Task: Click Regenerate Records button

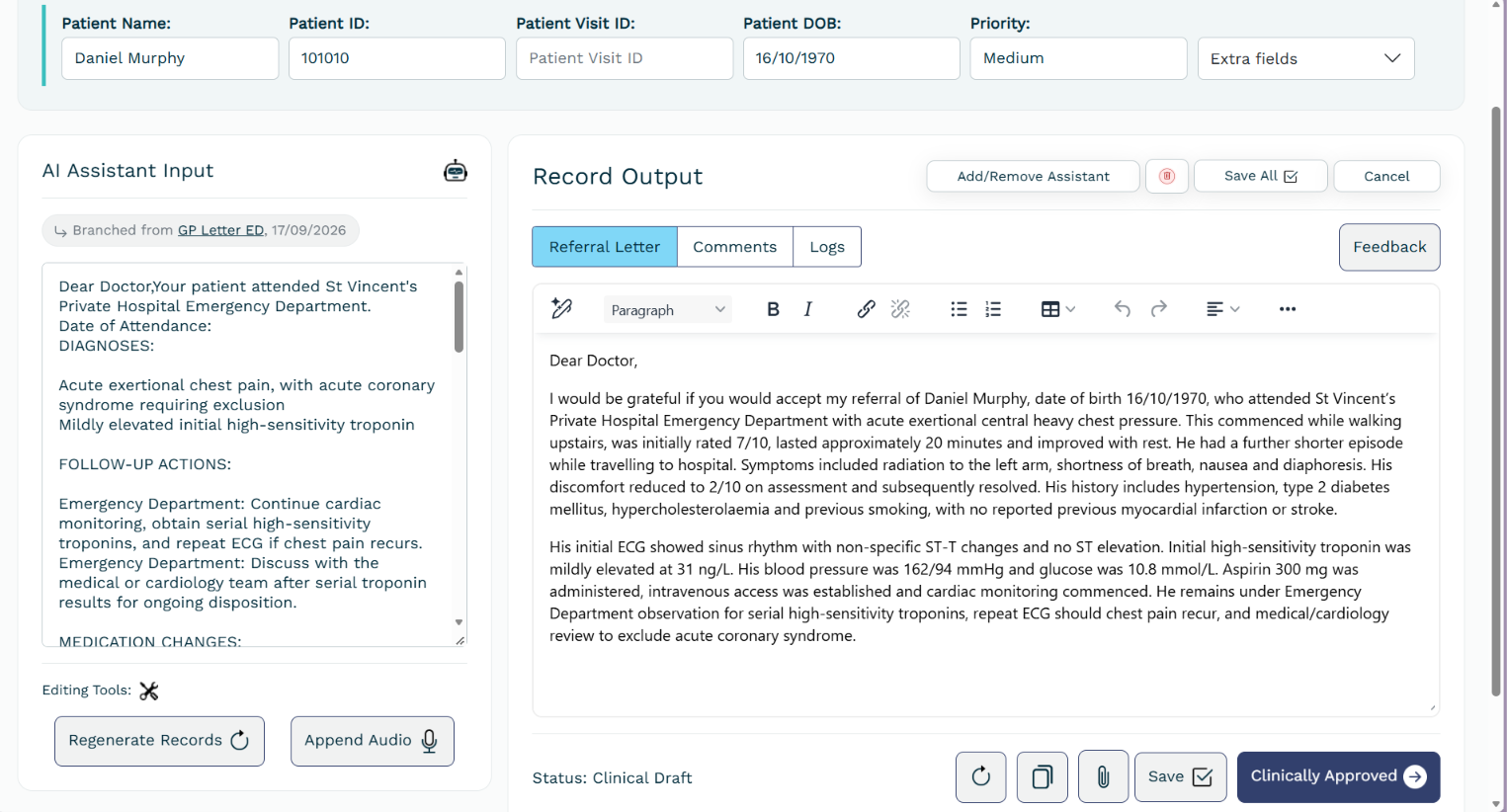Action: (x=159, y=741)
